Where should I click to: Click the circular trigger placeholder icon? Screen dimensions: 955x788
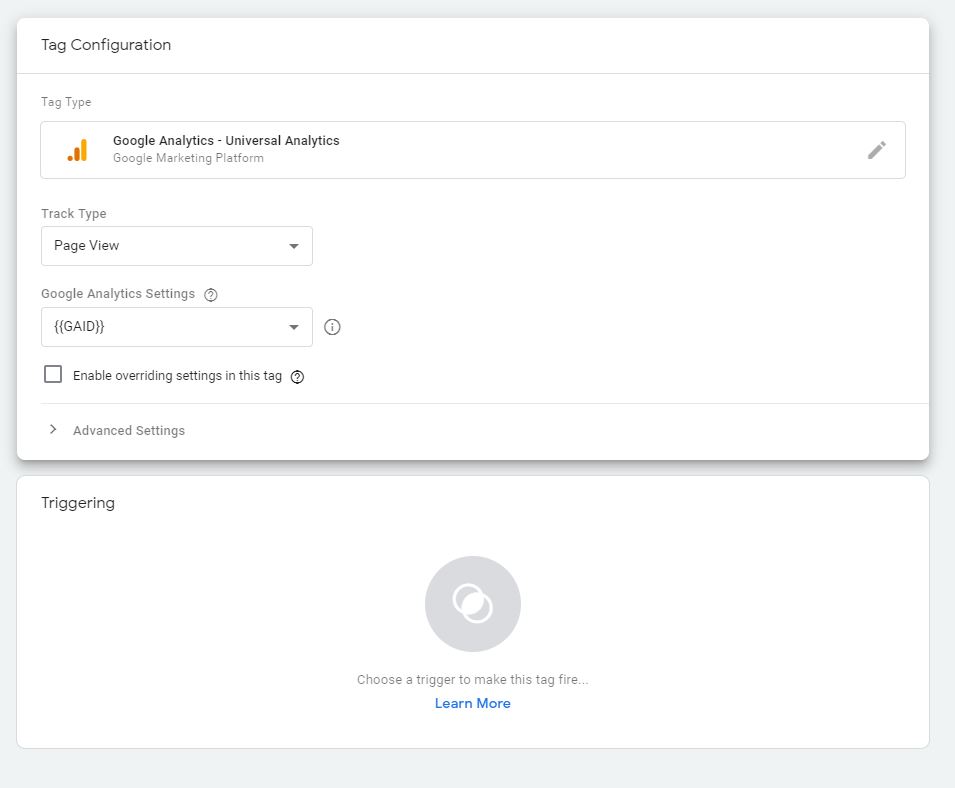[473, 603]
